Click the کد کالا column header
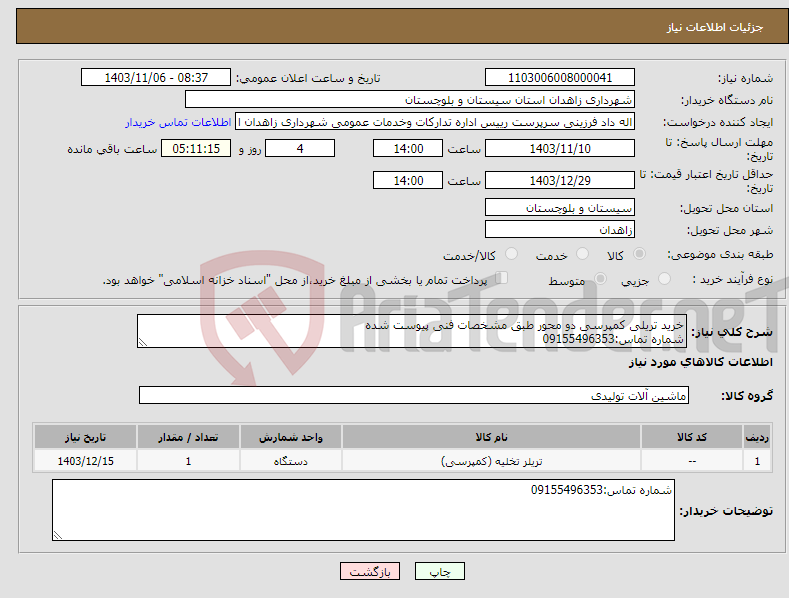This screenshot has width=789, height=598. [692, 437]
